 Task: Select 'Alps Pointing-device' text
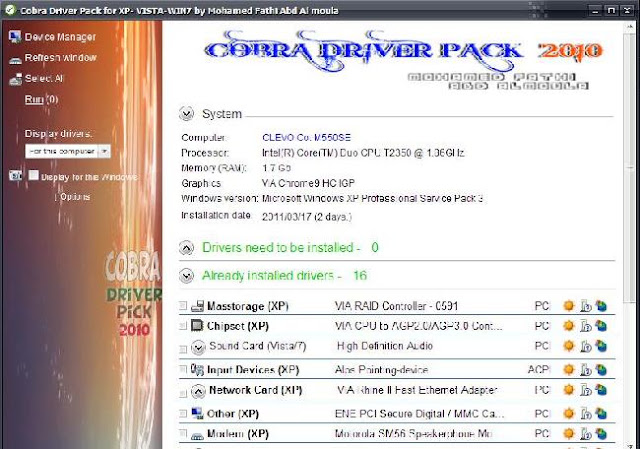[x=381, y=370]
